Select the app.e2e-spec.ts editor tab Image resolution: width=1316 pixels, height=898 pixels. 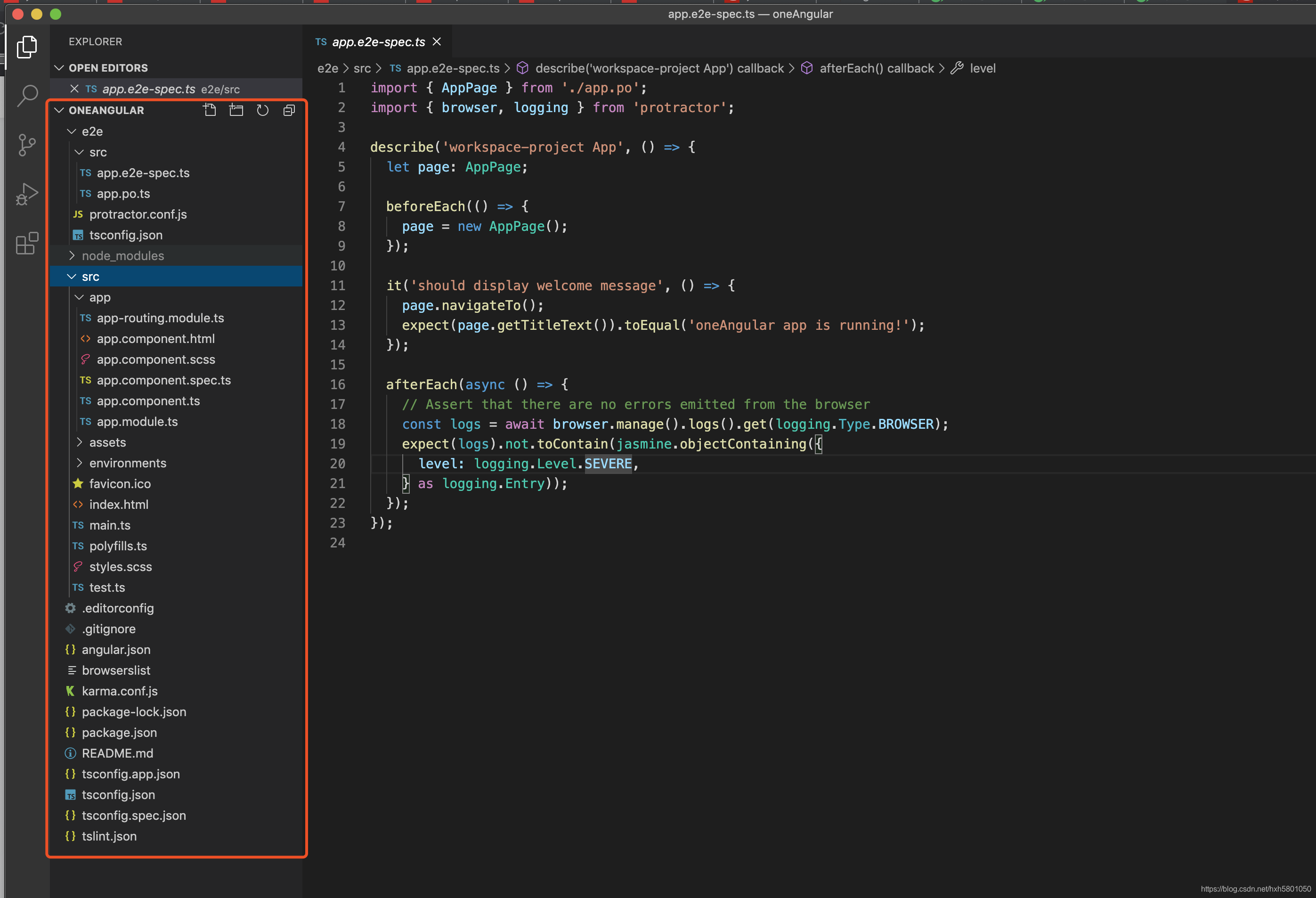[378, 42]
